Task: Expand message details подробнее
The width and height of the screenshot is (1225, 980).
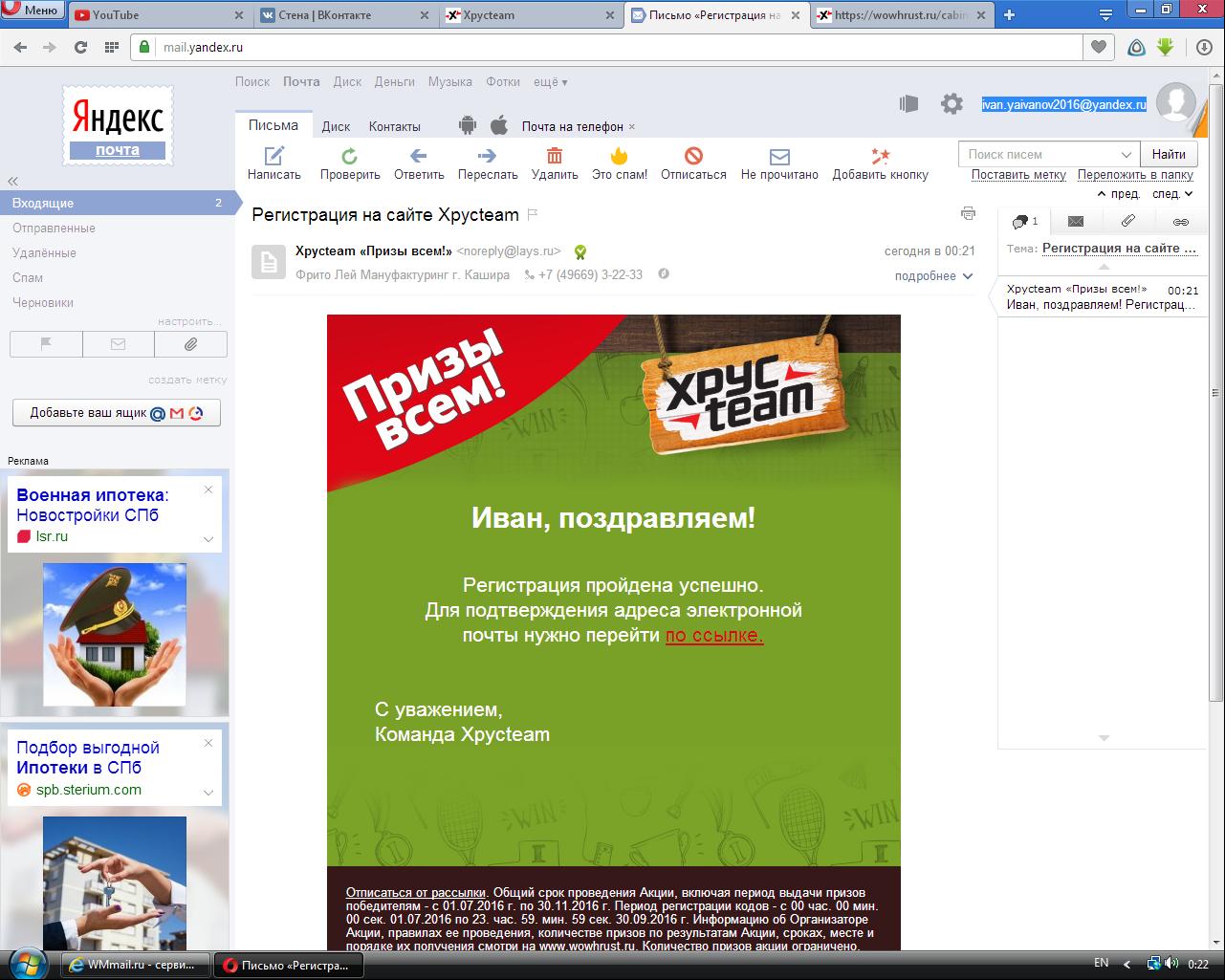Action: (933, 275)
